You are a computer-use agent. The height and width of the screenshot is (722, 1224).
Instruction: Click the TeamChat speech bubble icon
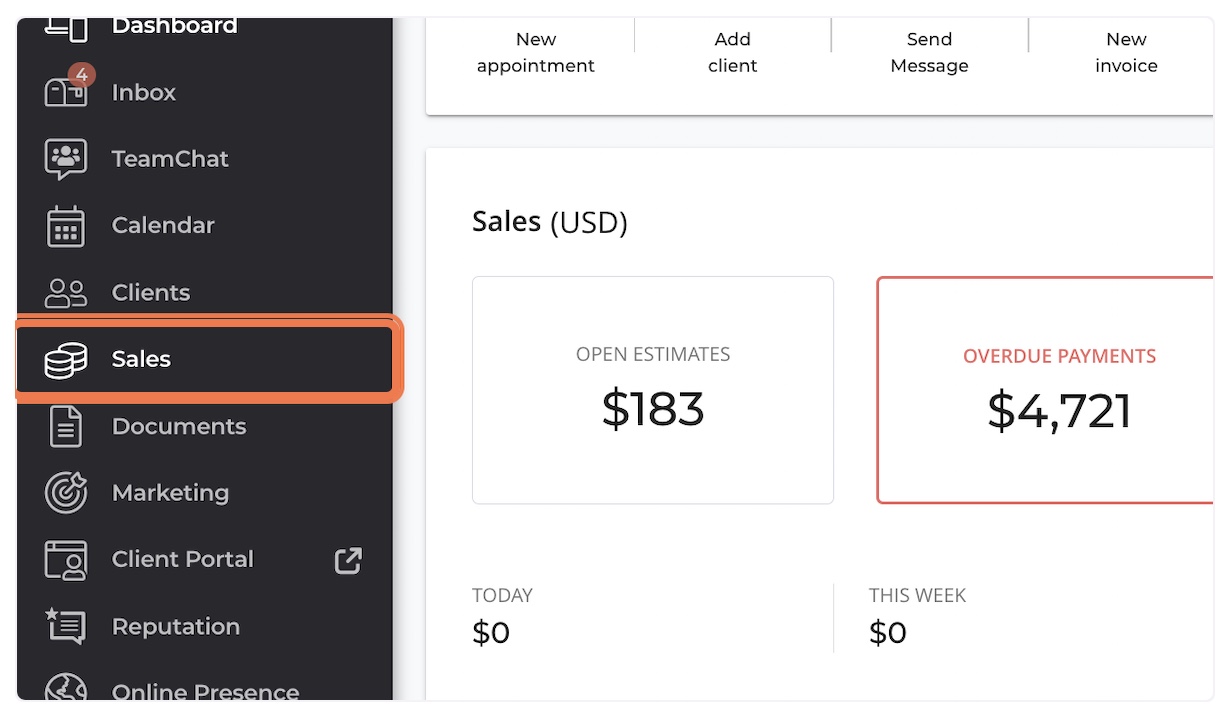click(x=66, y=159)
